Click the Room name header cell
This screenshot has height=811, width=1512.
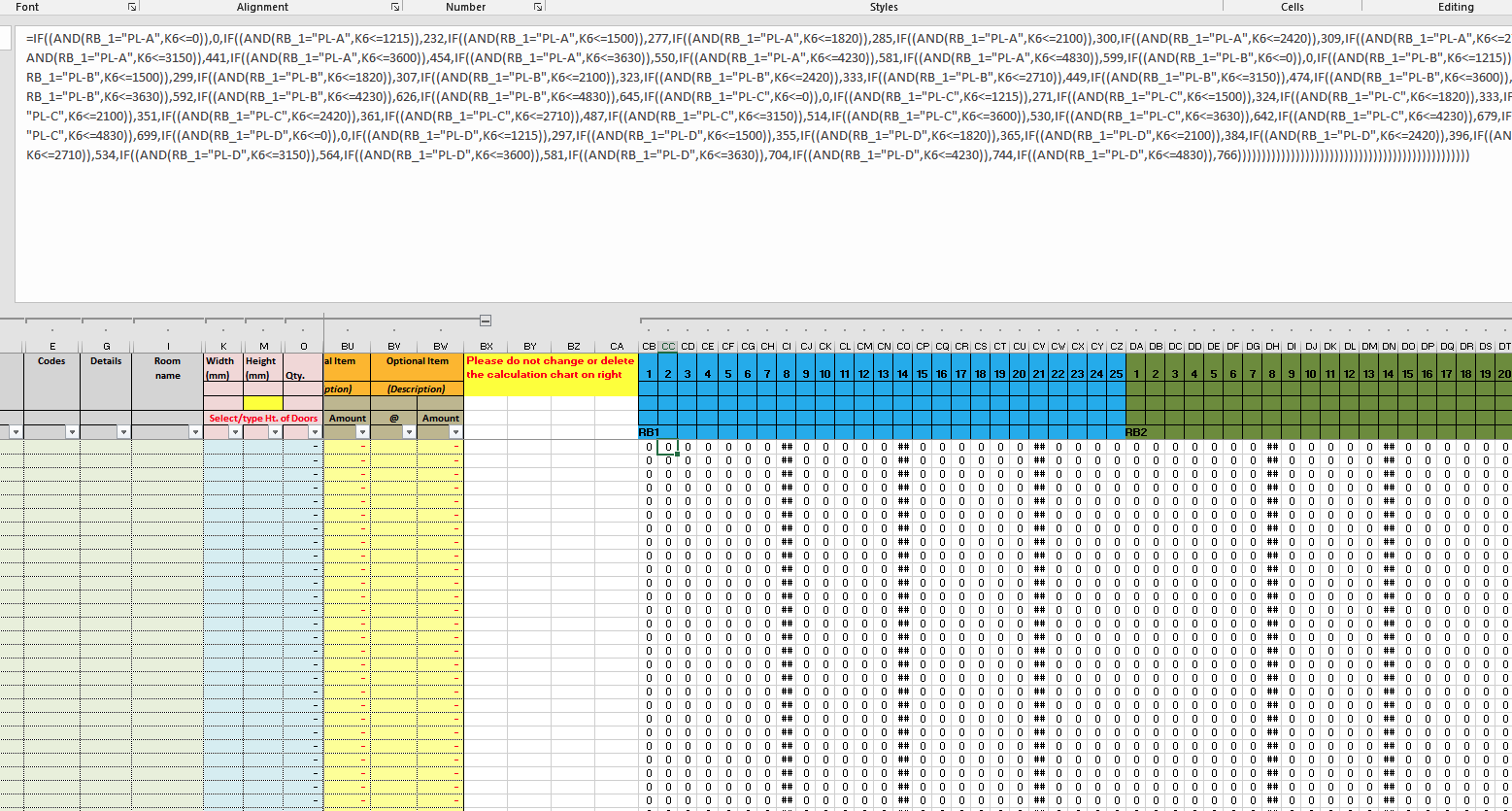coord(168,368)
